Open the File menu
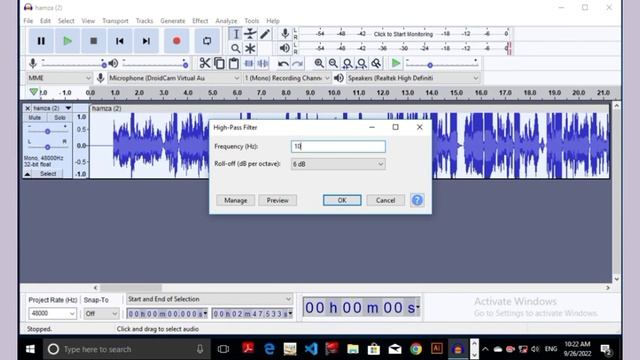The height and width of the screenshot is (360, 640). [28, 21]
